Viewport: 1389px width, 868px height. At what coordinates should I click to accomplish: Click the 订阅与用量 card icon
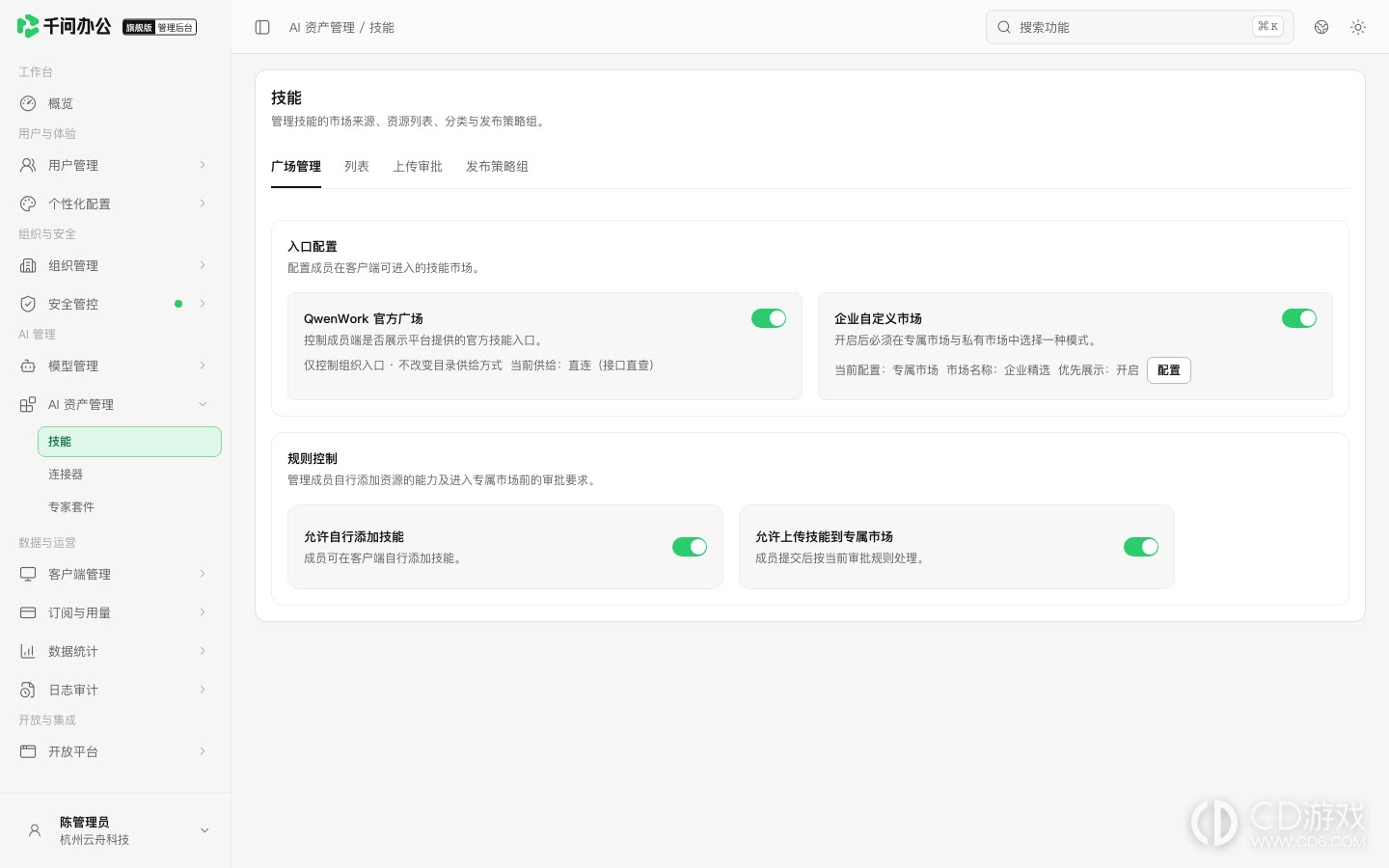(x=28, y=612)
